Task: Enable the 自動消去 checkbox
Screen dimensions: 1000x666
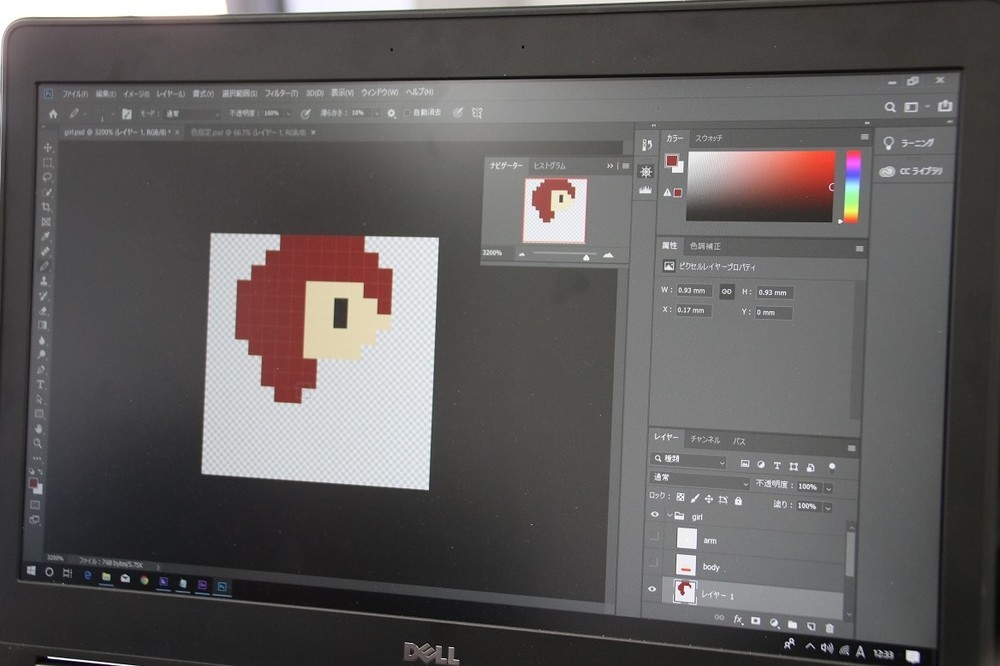Action: tap(407, 113)
